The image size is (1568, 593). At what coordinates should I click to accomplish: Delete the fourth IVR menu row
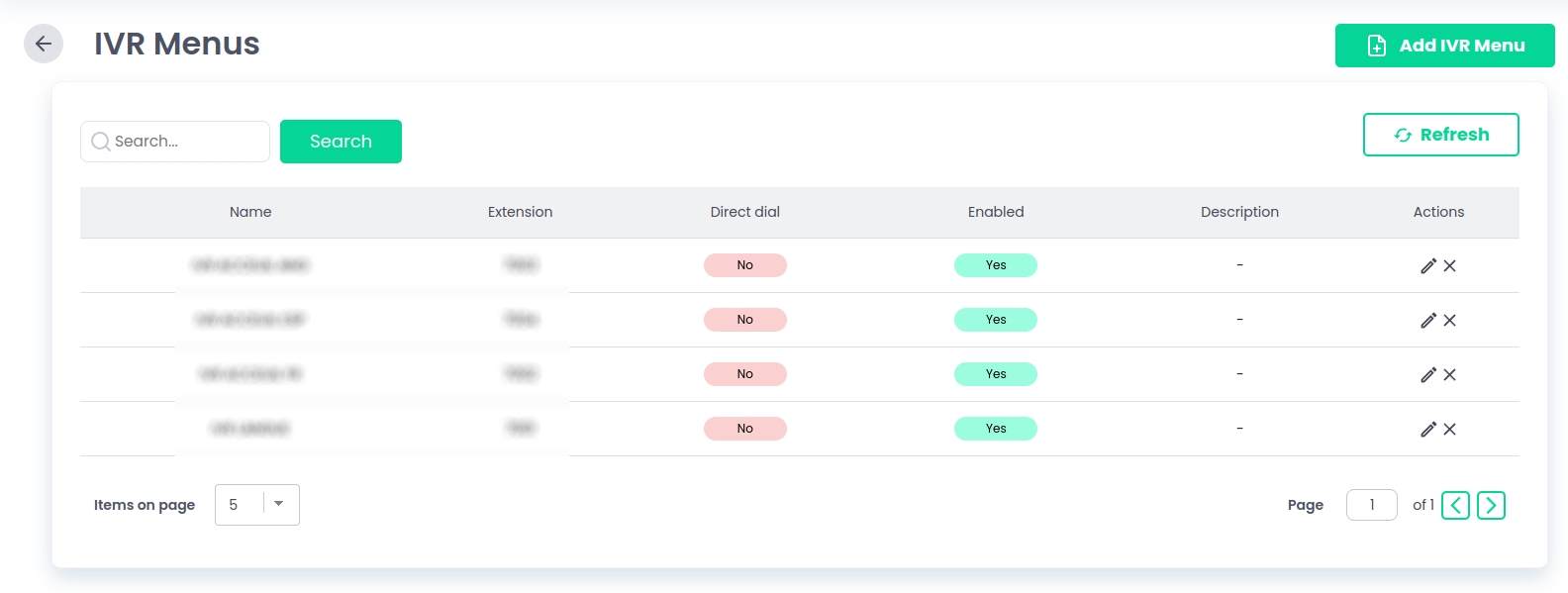(1449, 429)
